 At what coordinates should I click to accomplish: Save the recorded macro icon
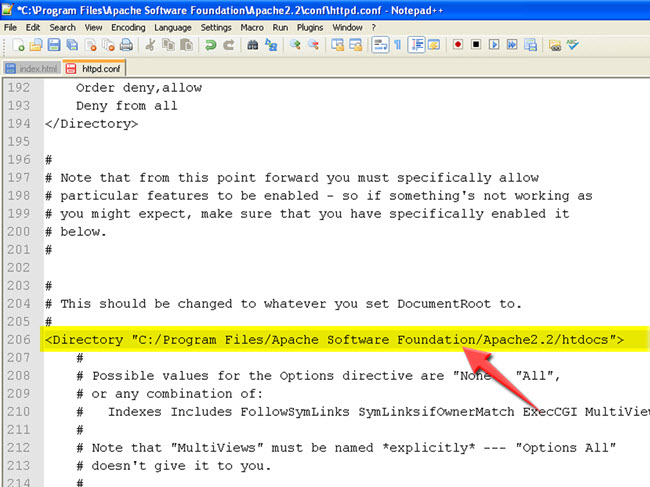click(x=530, y=45)
